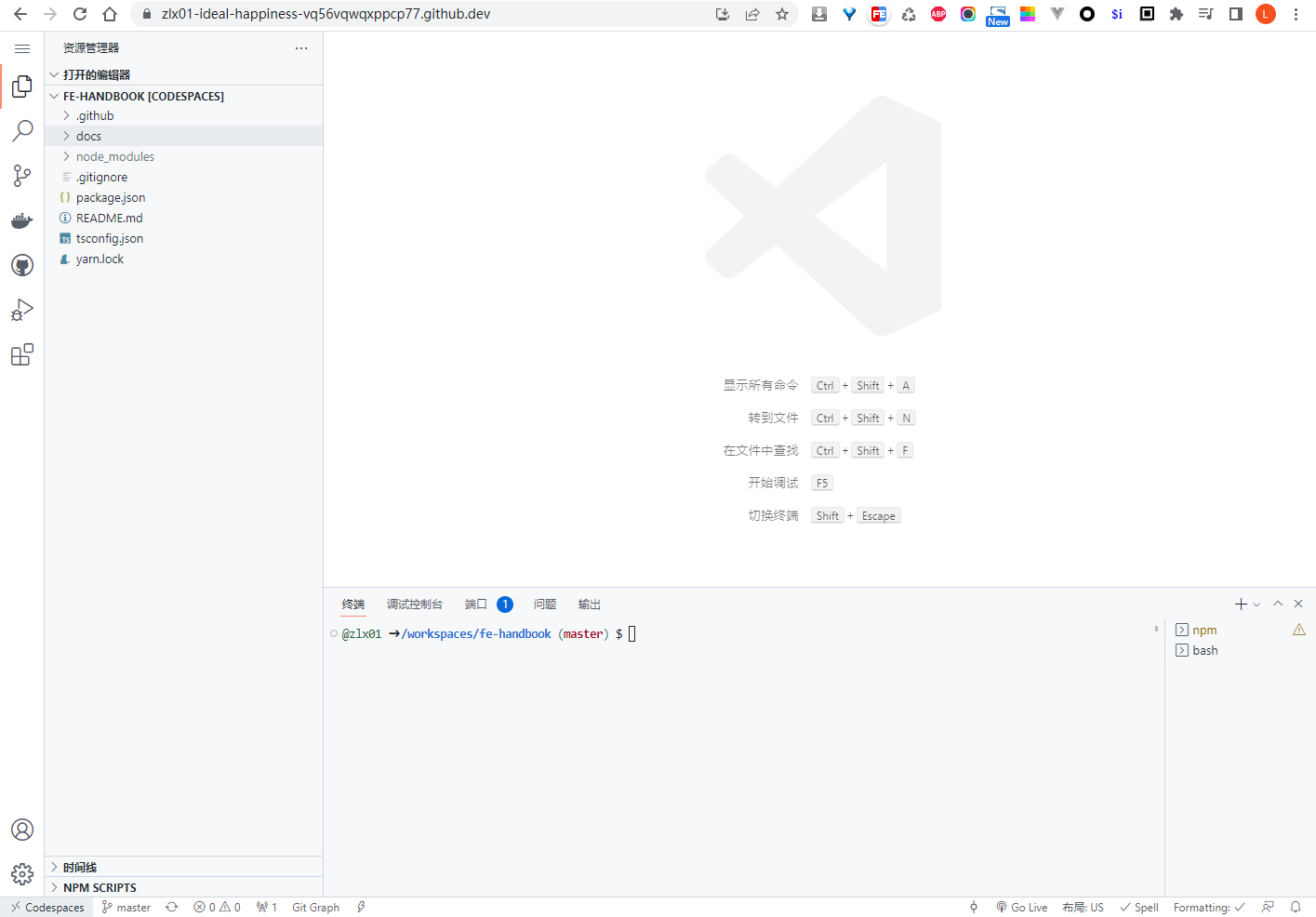Go to the browser home page
The height and width of the screenshot is (917, 1316).
click(x=110, y=14)
